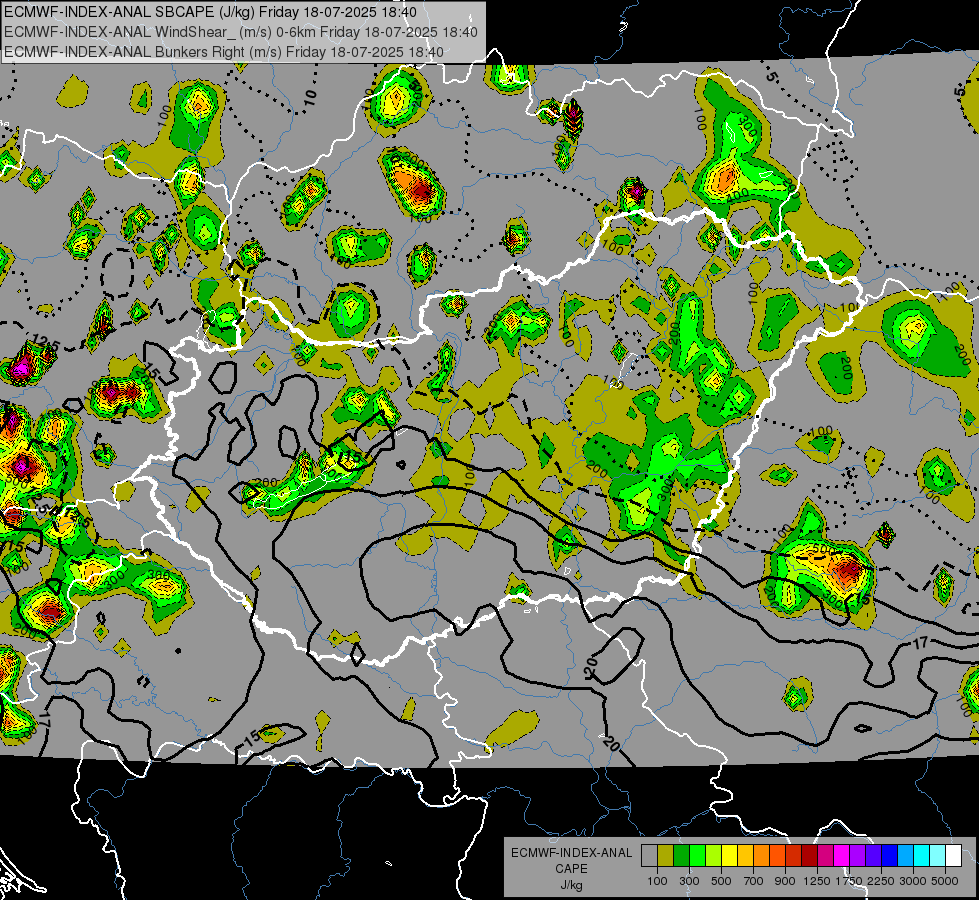
Task: Select the bright green legend swatch
Action: click(x=697, y=856)
